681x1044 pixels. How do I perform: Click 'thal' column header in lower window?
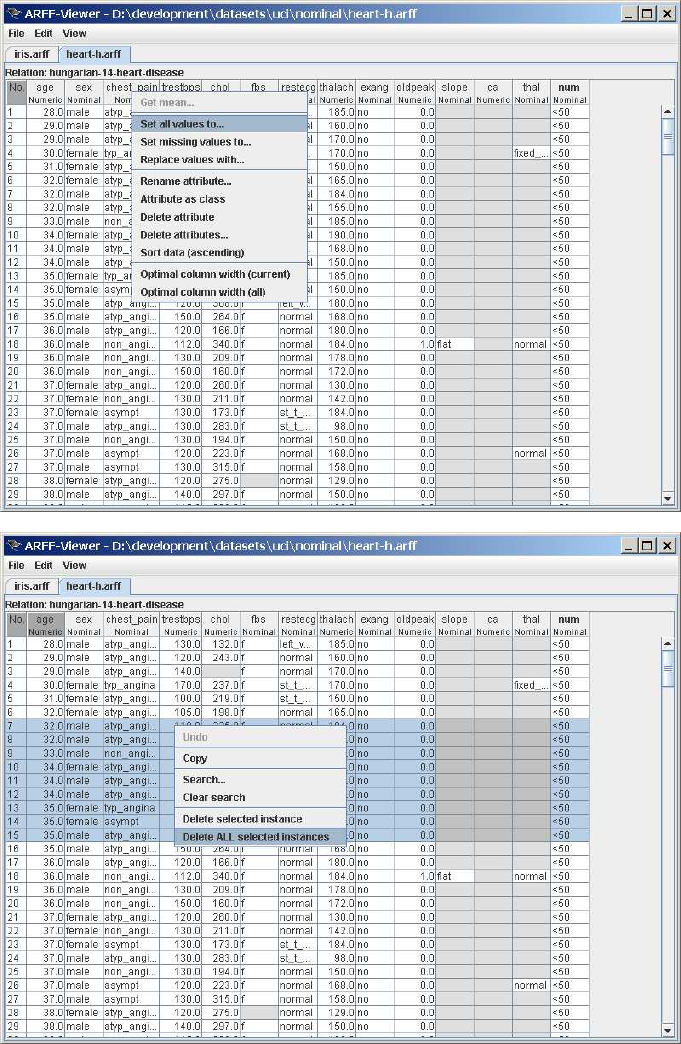[x=531, y=625]
